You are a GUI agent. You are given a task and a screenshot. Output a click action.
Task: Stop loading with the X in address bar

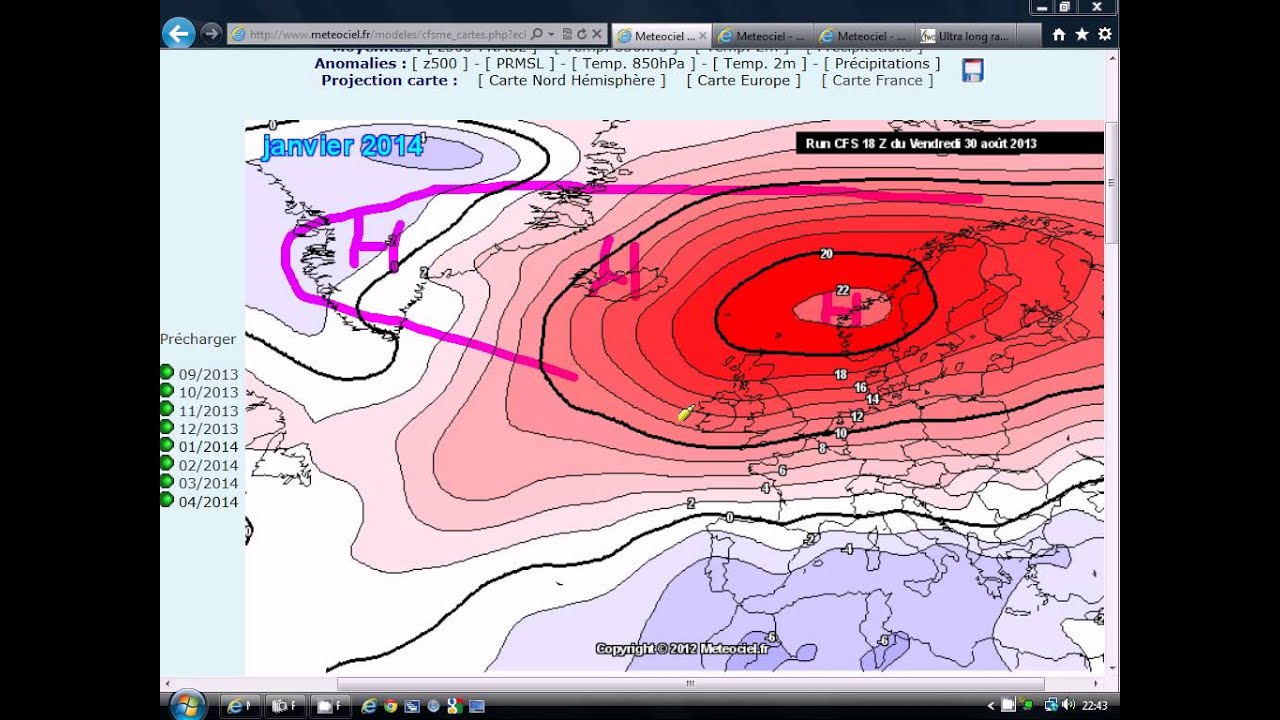pyautogui.click(x=596, y=34)
